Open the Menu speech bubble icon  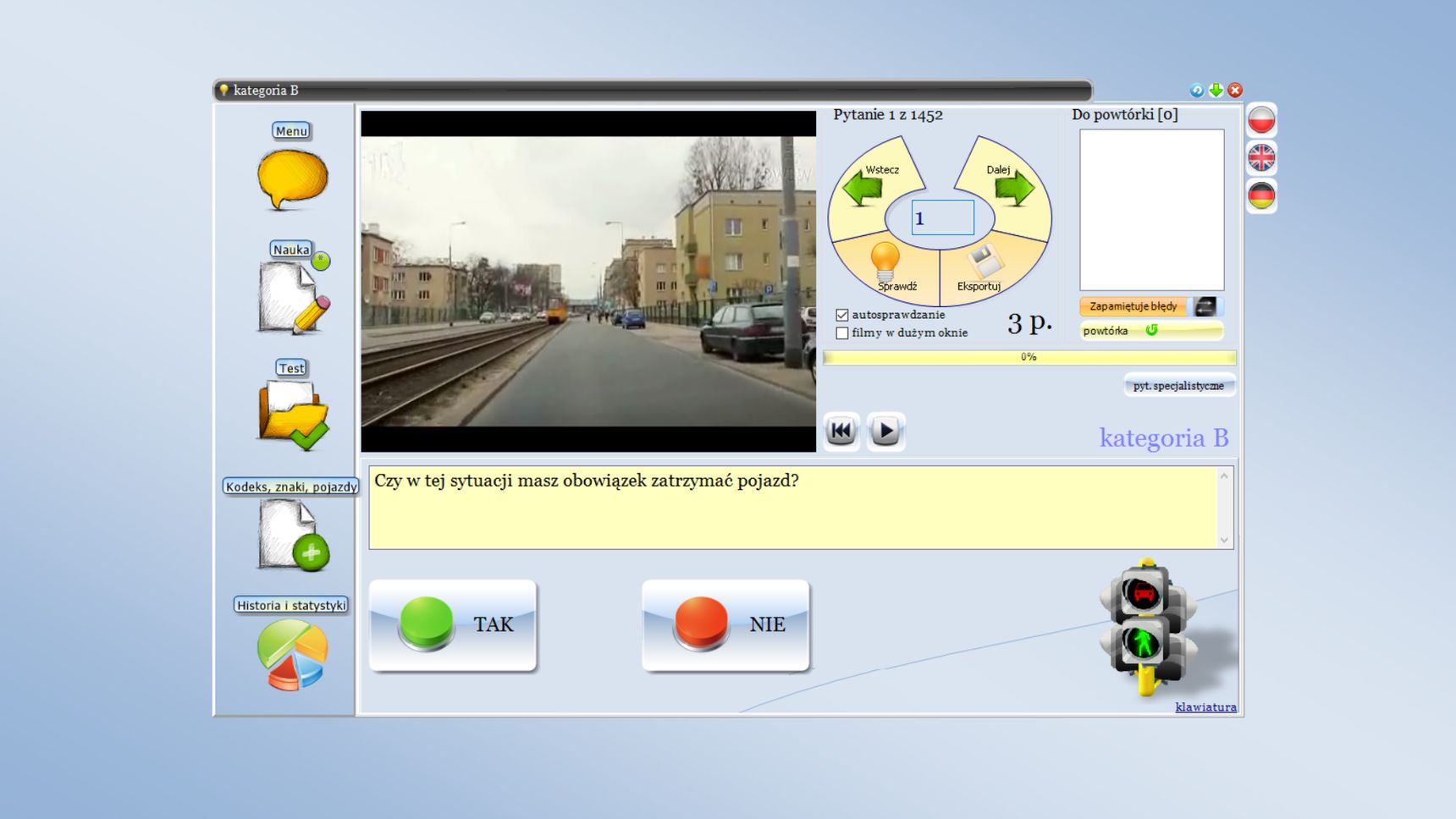coord(292,180)
